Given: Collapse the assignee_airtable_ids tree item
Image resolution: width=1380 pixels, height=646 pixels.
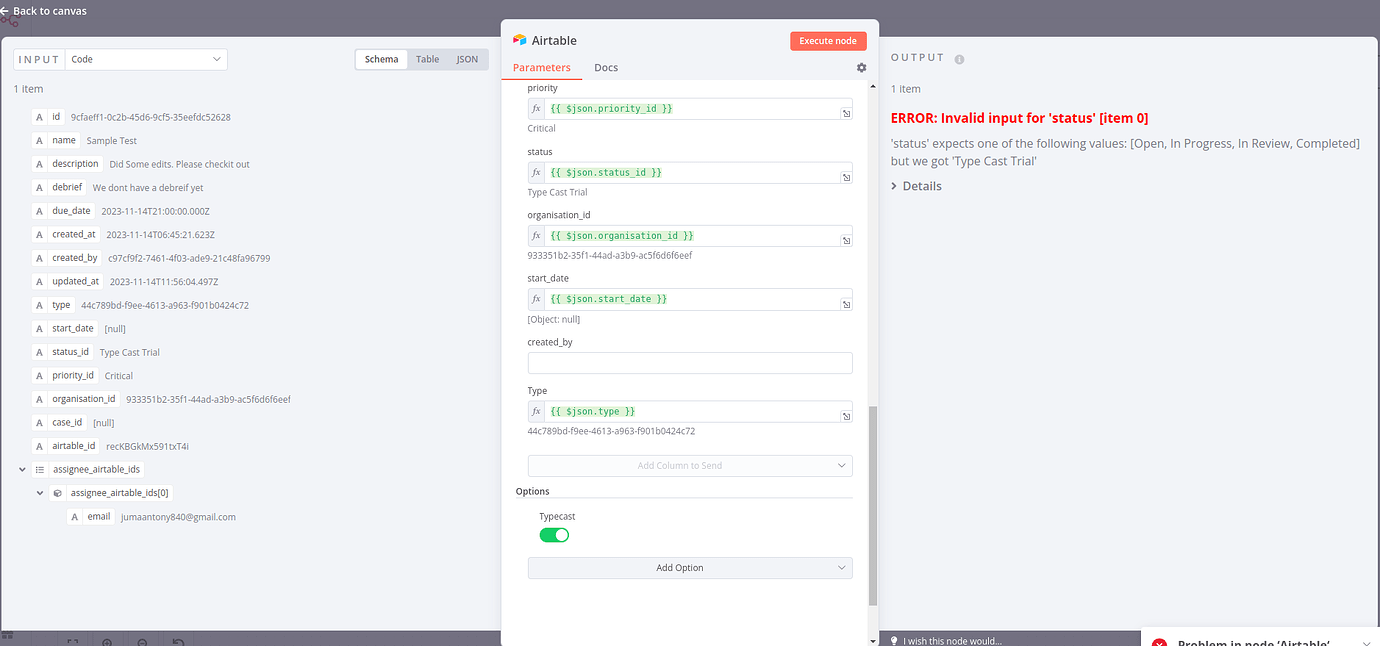Looking at the screenshot, I should pyautogui.click(x=22, y=468).
